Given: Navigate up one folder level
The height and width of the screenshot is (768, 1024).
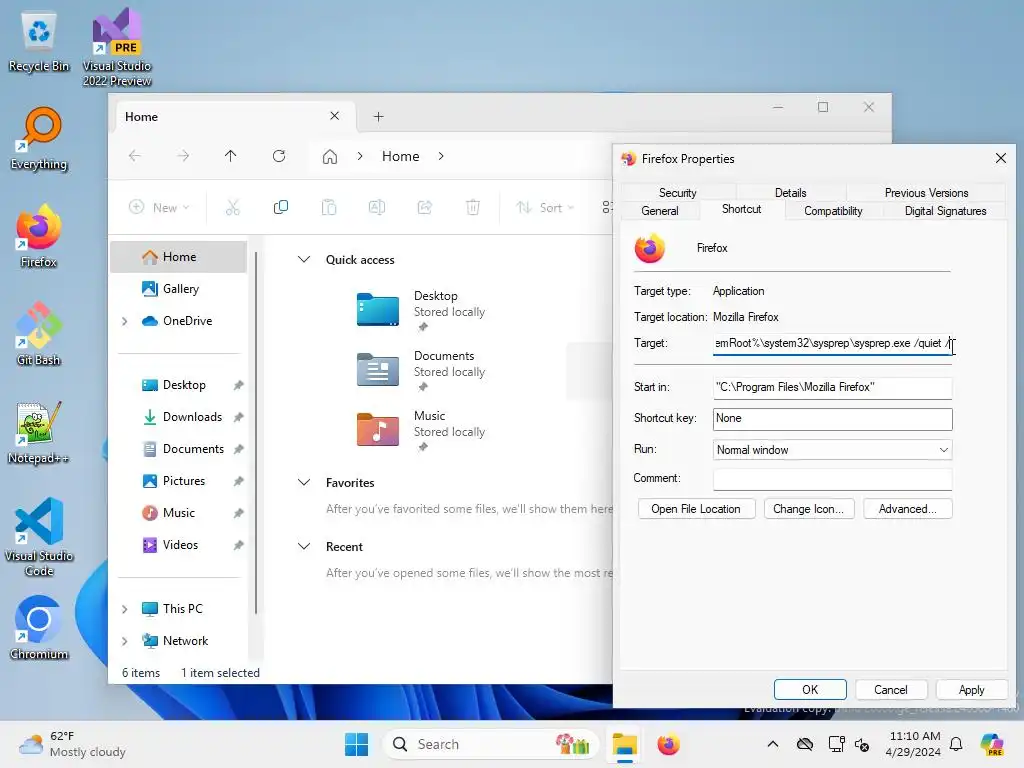Looking at the screenshot, I should (x=231, y=156).
